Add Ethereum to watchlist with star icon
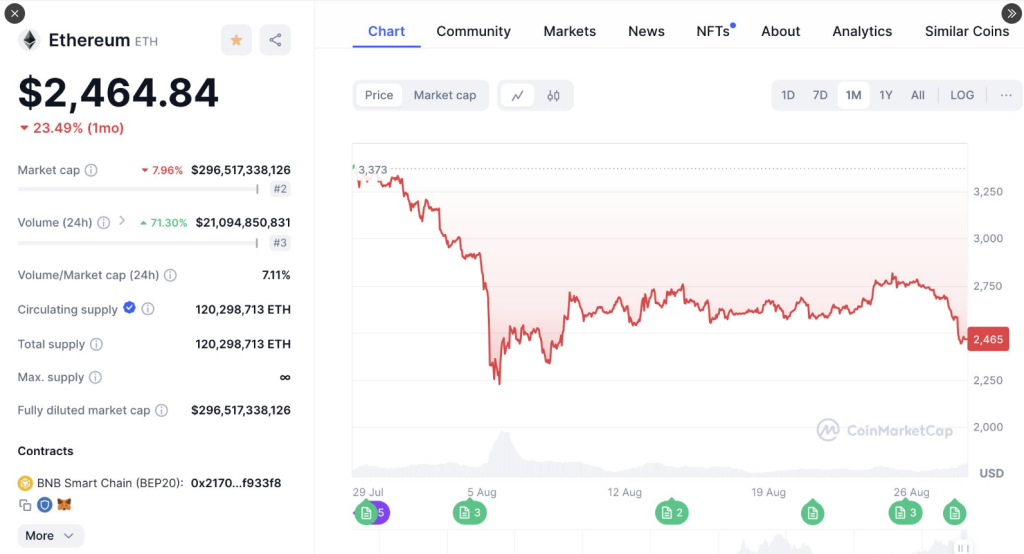Viewport: 1024px width, 554px height. (236, 40)
